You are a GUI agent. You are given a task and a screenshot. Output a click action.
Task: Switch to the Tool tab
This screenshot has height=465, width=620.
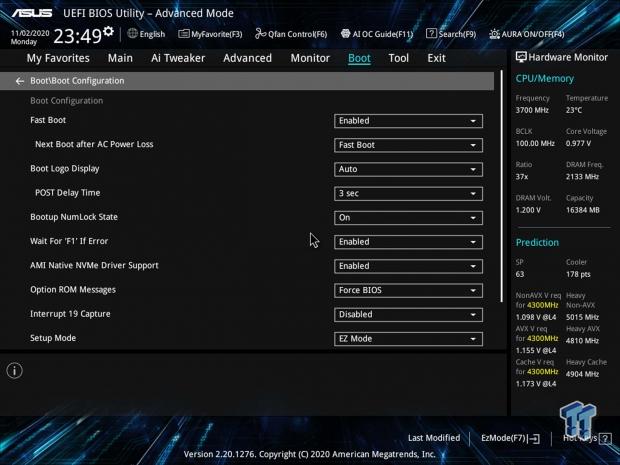(x=399, y=58)
